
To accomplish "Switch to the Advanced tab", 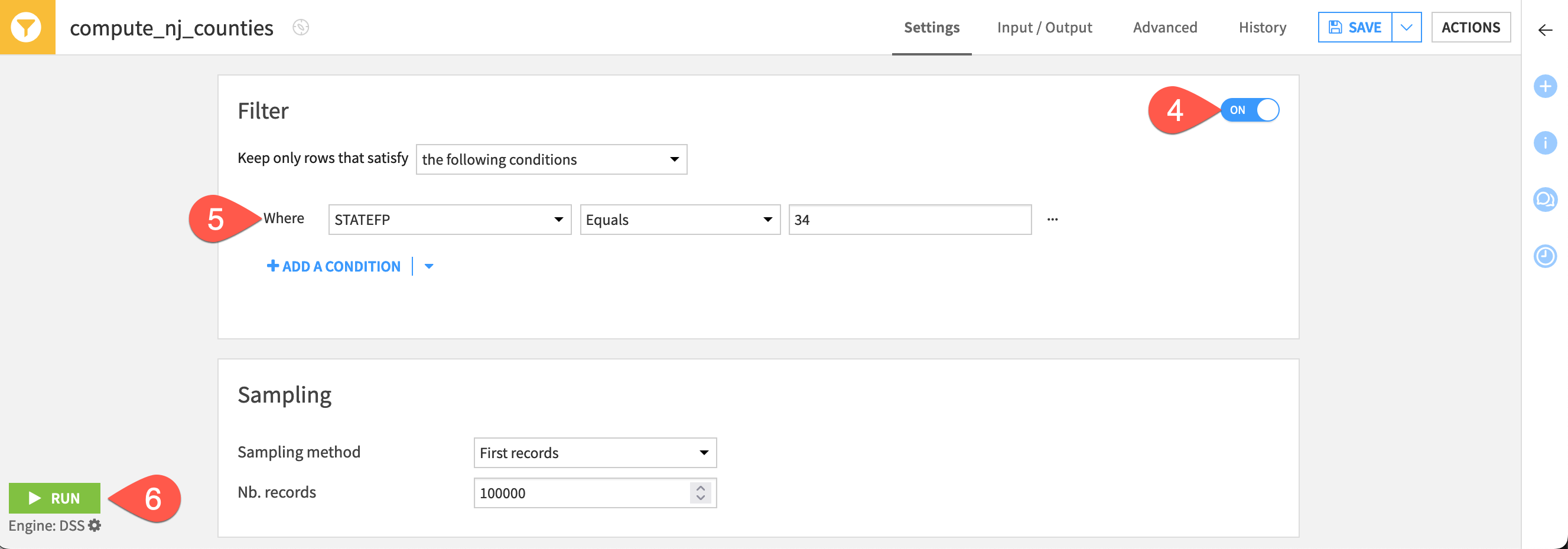I will pyautogui.click(x=1165, y=27).
